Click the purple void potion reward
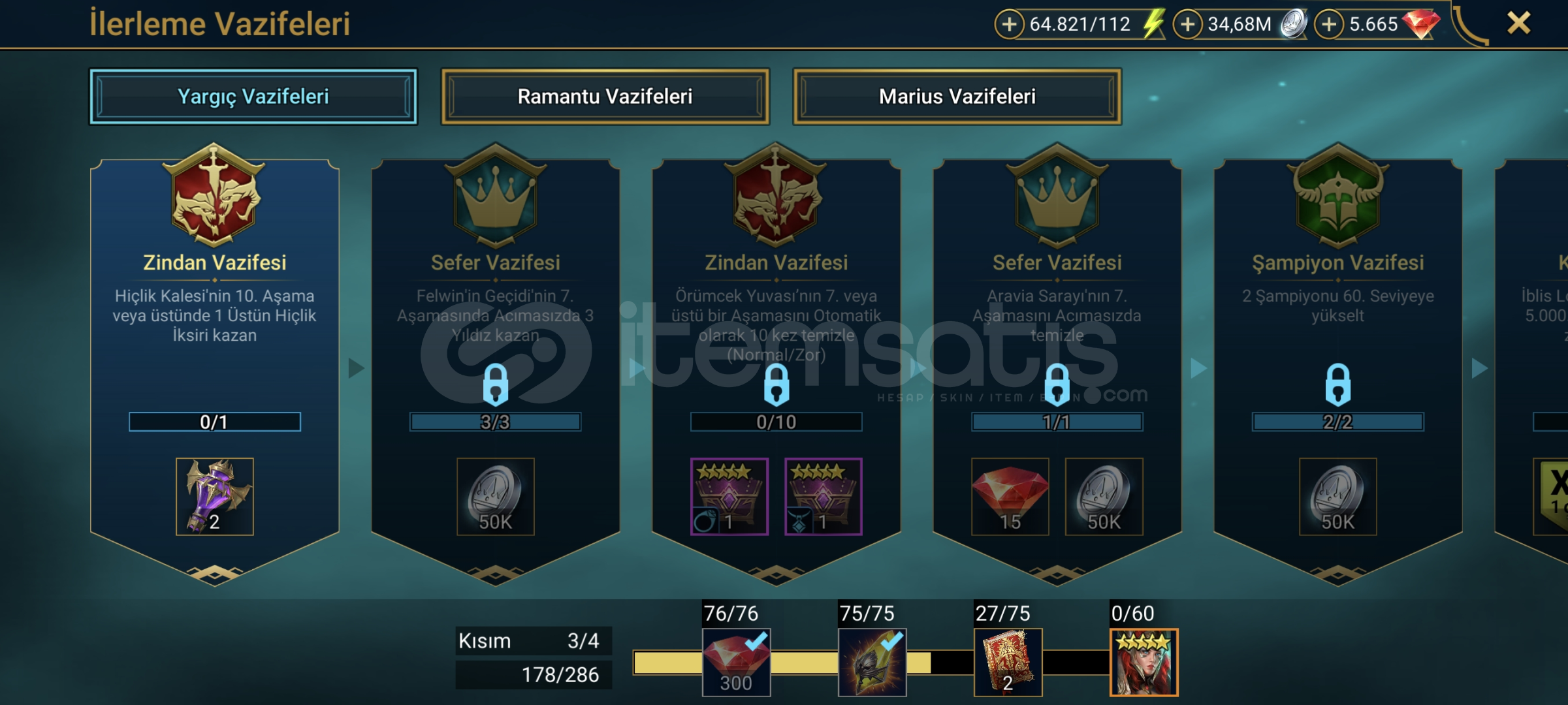Image resolution: width=1568 pixels, height=705 pixels. click(x=215, y=497)
